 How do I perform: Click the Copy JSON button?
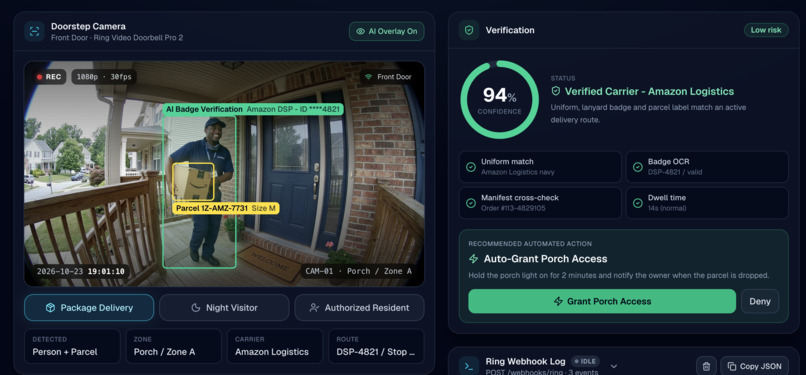(754, 366)
